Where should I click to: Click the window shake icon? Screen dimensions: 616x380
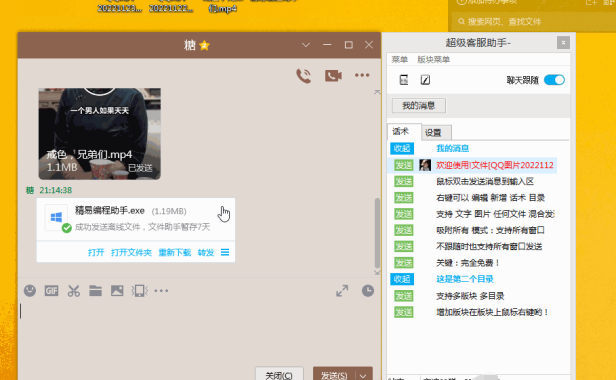pos(139,291)
